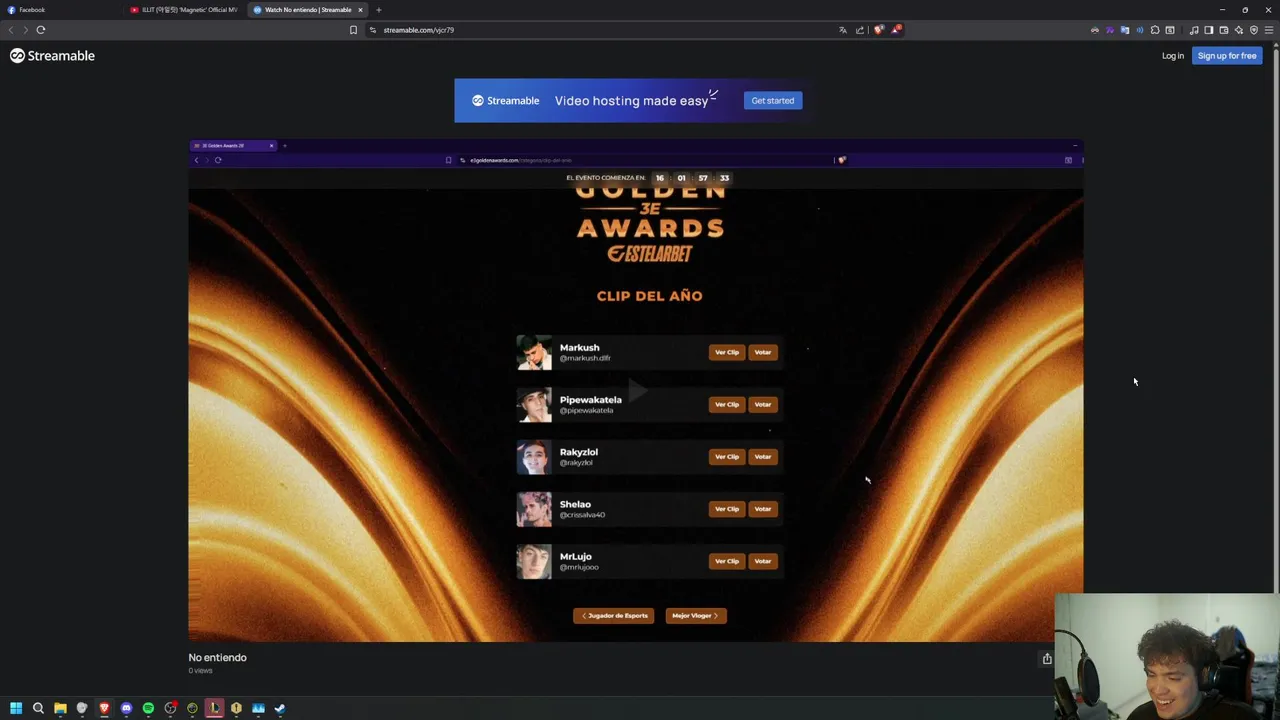This screenshot has width=1280, height=720.
Task: Click the browser back arrow
Action: click(x=11, y=30)
